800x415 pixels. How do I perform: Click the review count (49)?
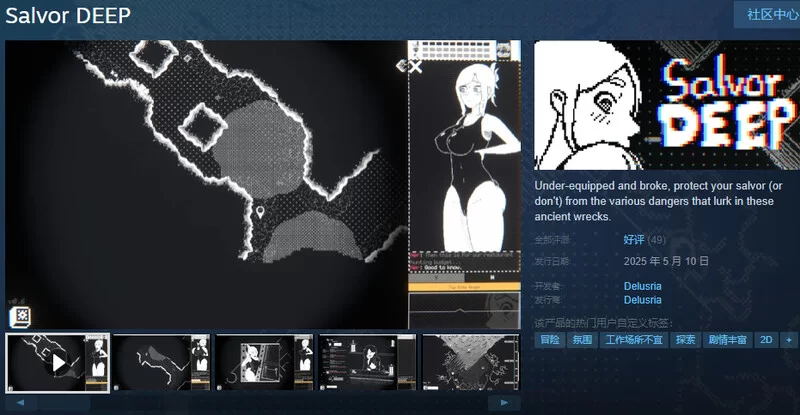tap(657, 239)
